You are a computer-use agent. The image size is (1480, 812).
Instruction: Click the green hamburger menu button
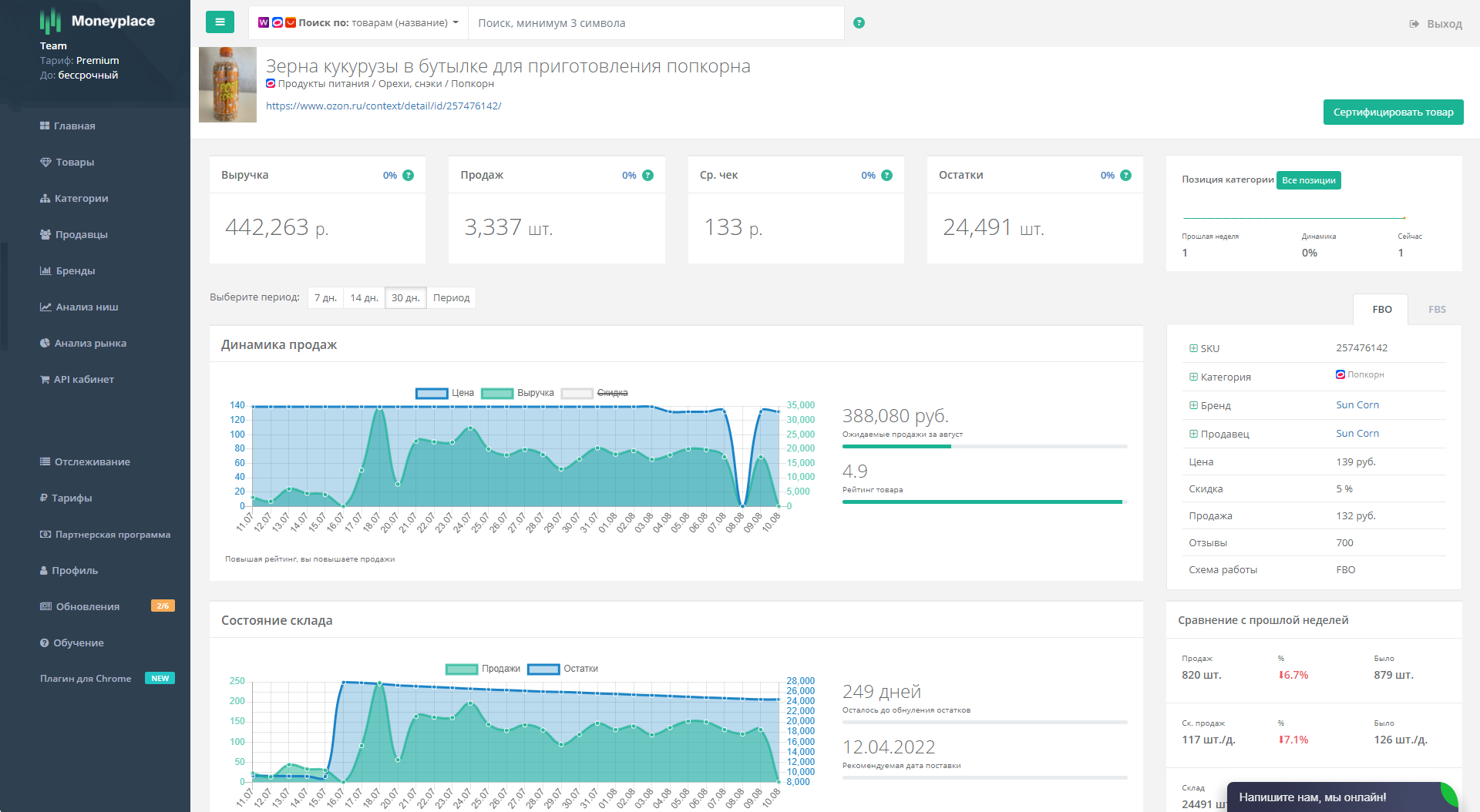pyautogui.click(x=220, y=22)
